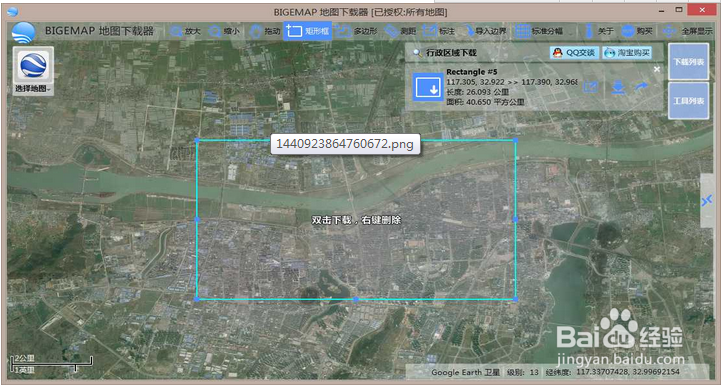Viewport: 724px width, 385px height.
Task: Open the 淘宝购买 Taobao link
Action: tap(627, 53)
